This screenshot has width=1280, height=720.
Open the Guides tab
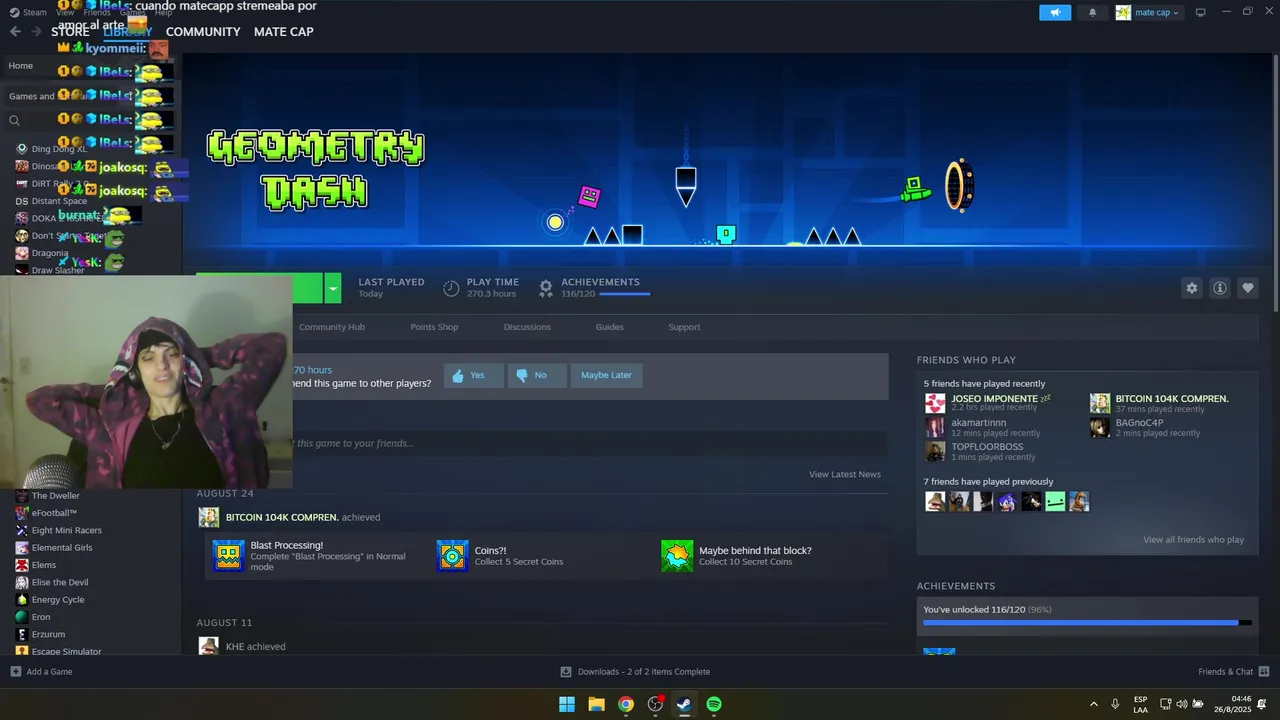coord(609,327)
